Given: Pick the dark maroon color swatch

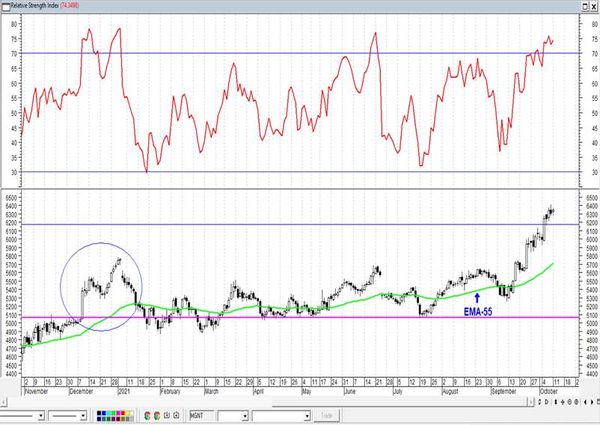Looking at the screenshot, I should [x=118, y=419].
